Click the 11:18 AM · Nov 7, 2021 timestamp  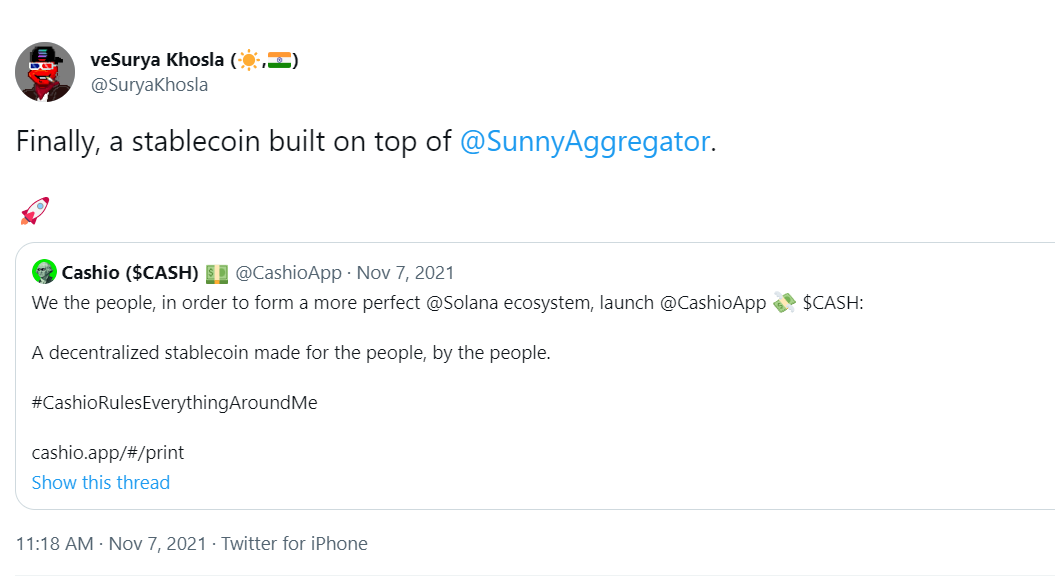pos(111,544)
